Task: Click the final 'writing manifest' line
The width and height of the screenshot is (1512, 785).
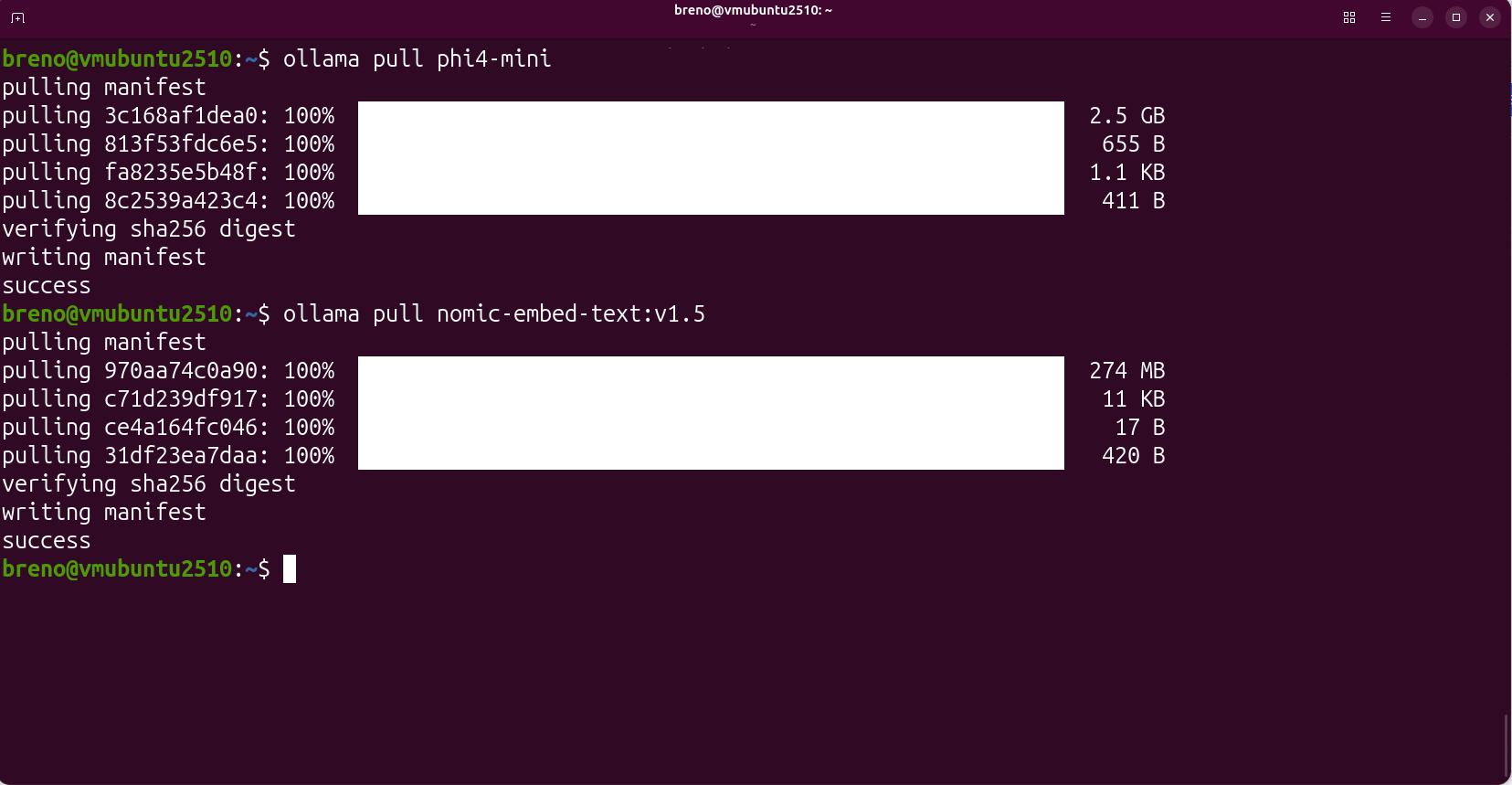Action: pyautogui.click(x=104, y=513)
